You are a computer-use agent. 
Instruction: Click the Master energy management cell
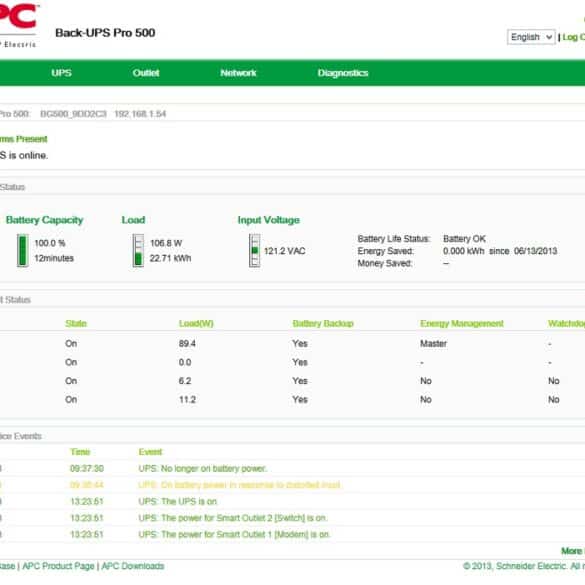pyautogui.click(x=434, y=344)
